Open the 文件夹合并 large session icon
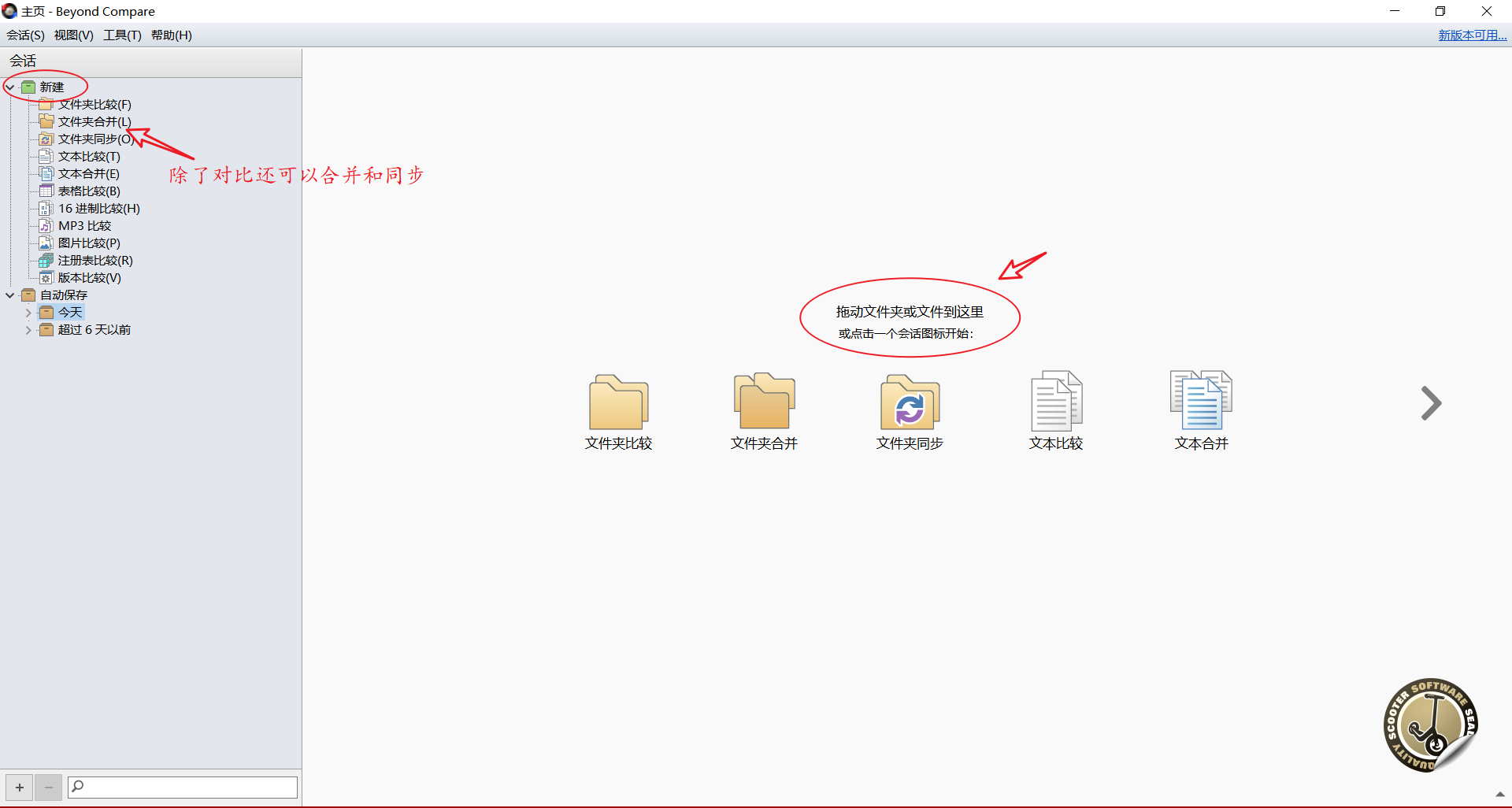 click(764, 400)
